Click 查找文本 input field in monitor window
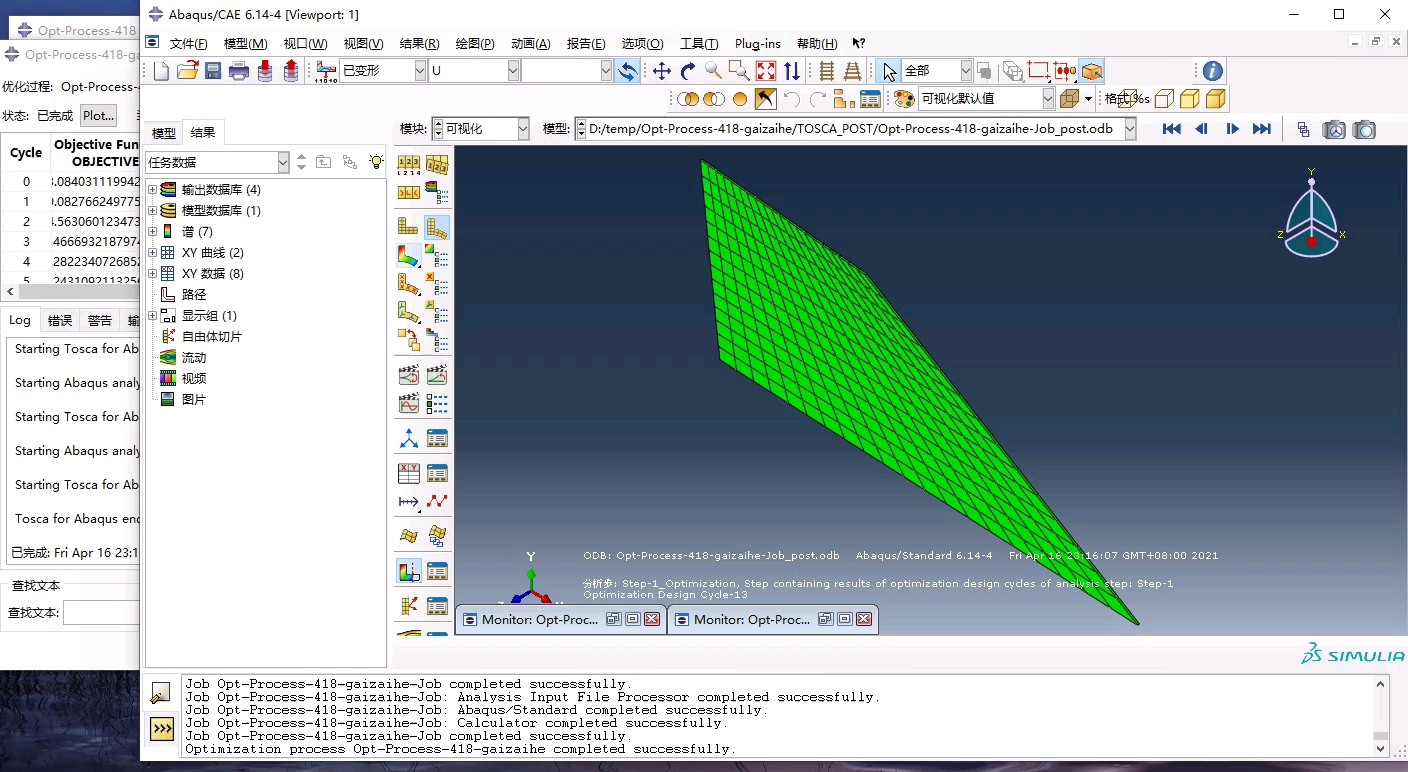1408x772 pixels. pos(101,613)
